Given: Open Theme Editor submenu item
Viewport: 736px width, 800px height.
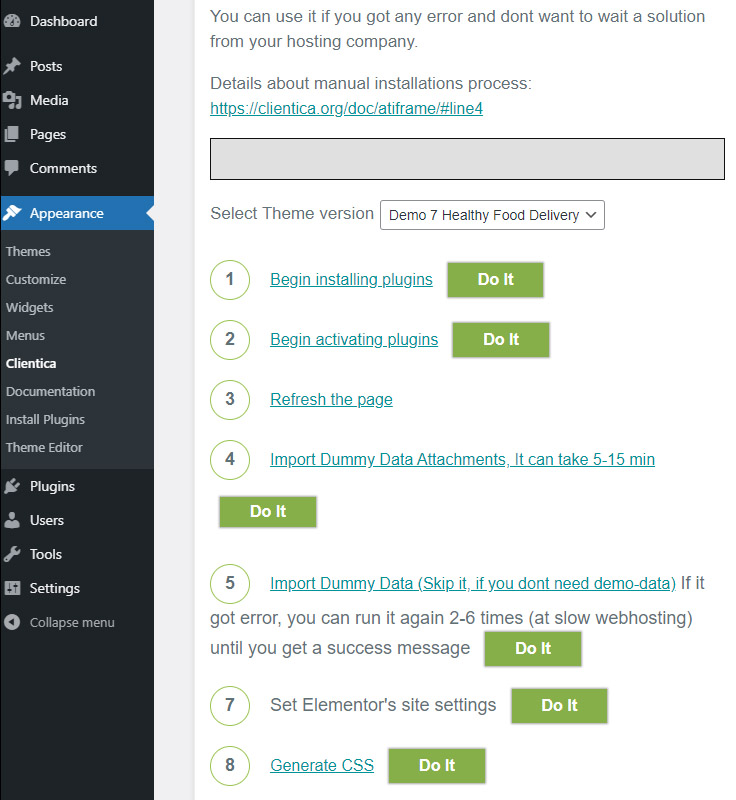Looking at the screenshot, I should (44, 447).
